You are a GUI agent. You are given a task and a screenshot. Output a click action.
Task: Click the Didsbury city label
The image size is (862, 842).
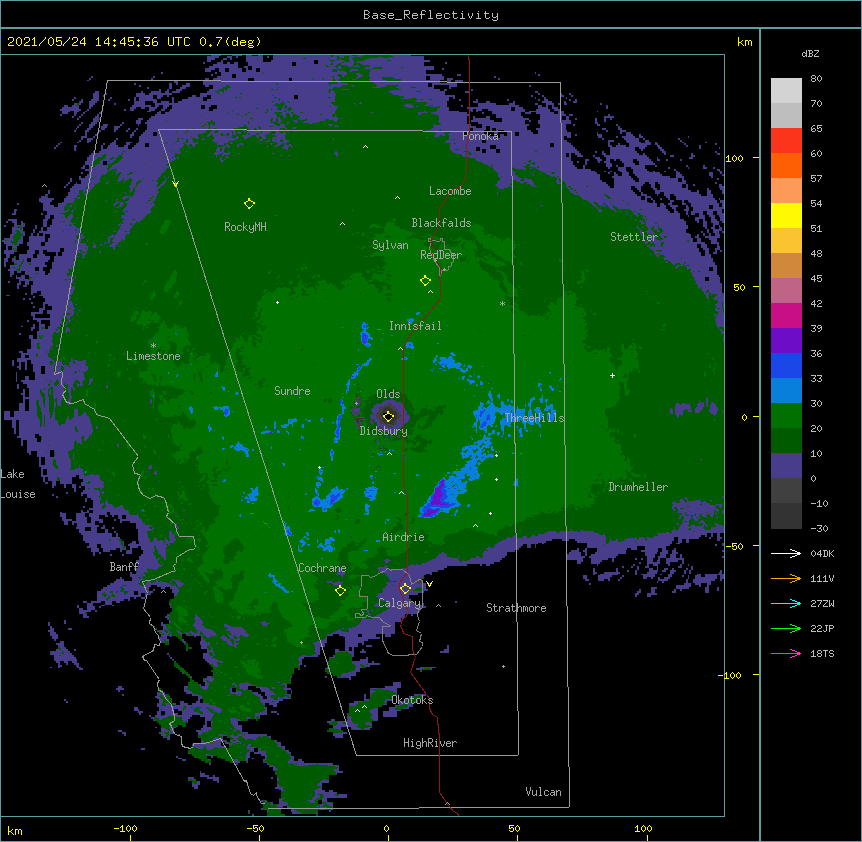click(x=384, y=431)
